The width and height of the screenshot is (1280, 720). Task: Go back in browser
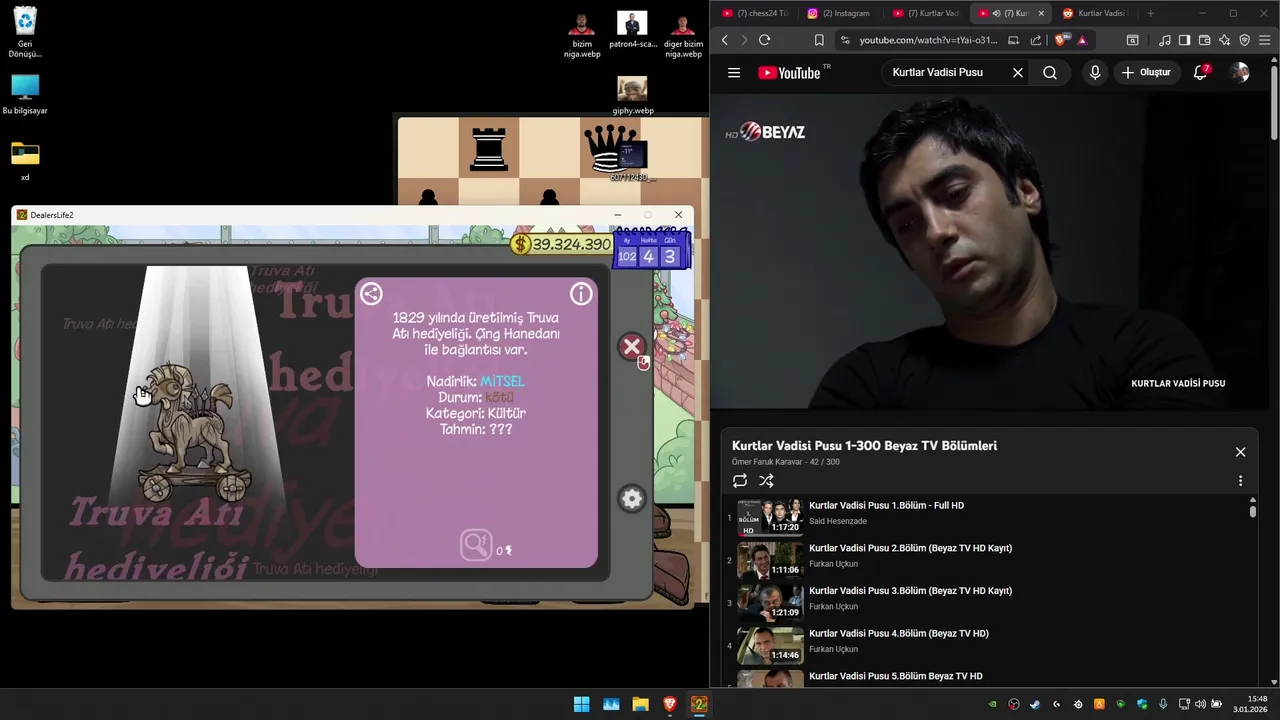coord(725,40)
